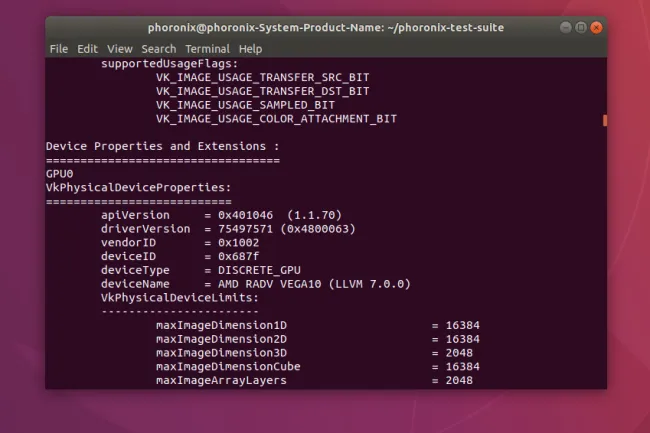Click maxImageDimensionCube value 16384
This screenshot has height=433, width=650.
pyautogui.click(x=462, y=366)
